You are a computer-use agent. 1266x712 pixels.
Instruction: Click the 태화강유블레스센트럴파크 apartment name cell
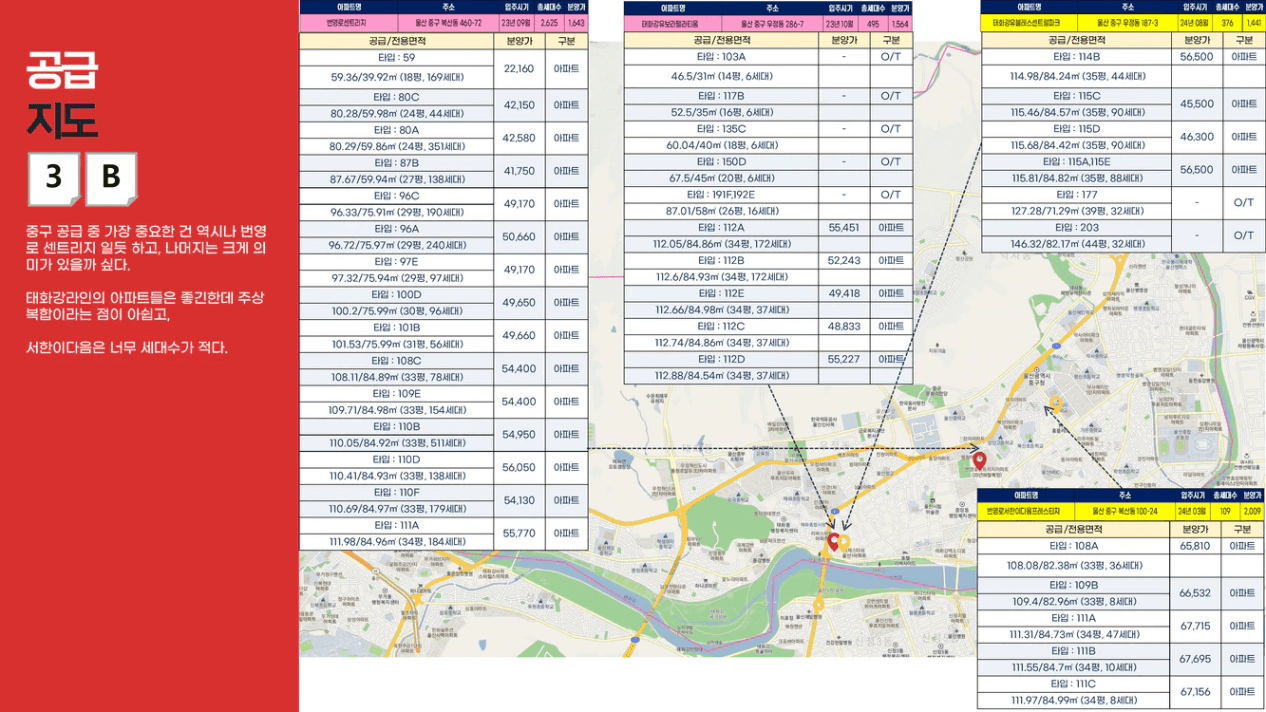tap(1029, 22)
